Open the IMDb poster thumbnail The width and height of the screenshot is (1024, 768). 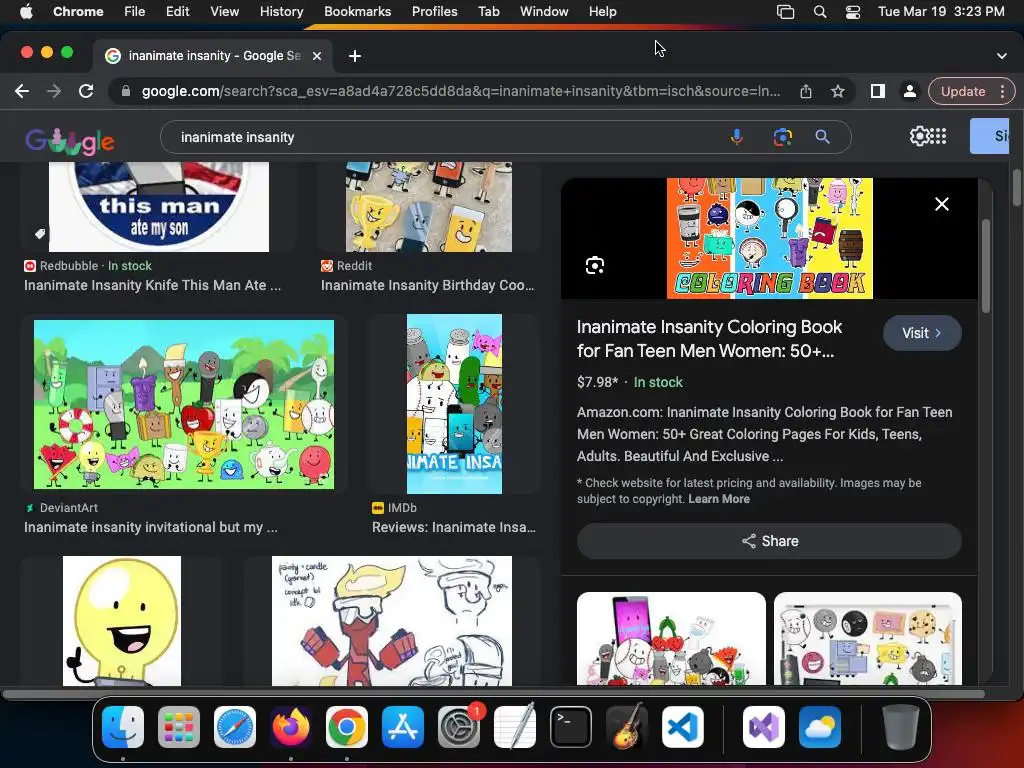(x=455, y=404)
